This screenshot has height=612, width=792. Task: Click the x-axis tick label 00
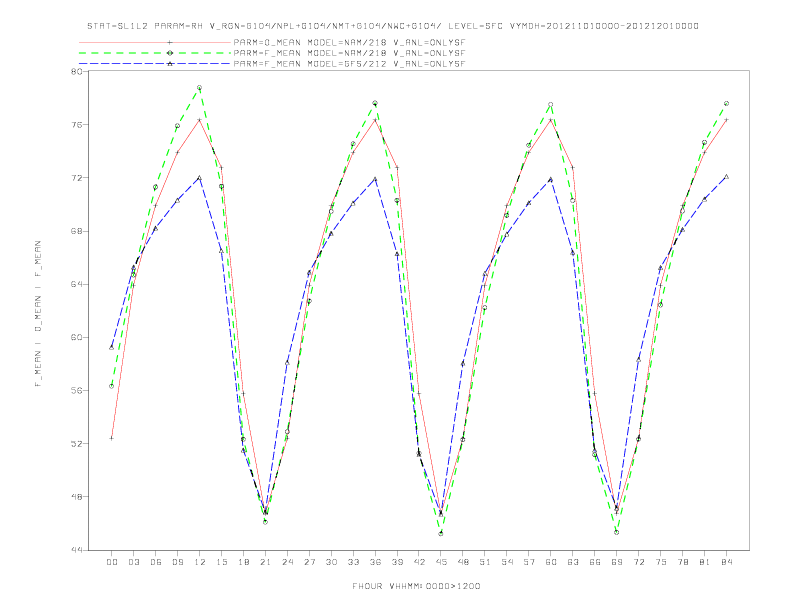pos(112,562)
